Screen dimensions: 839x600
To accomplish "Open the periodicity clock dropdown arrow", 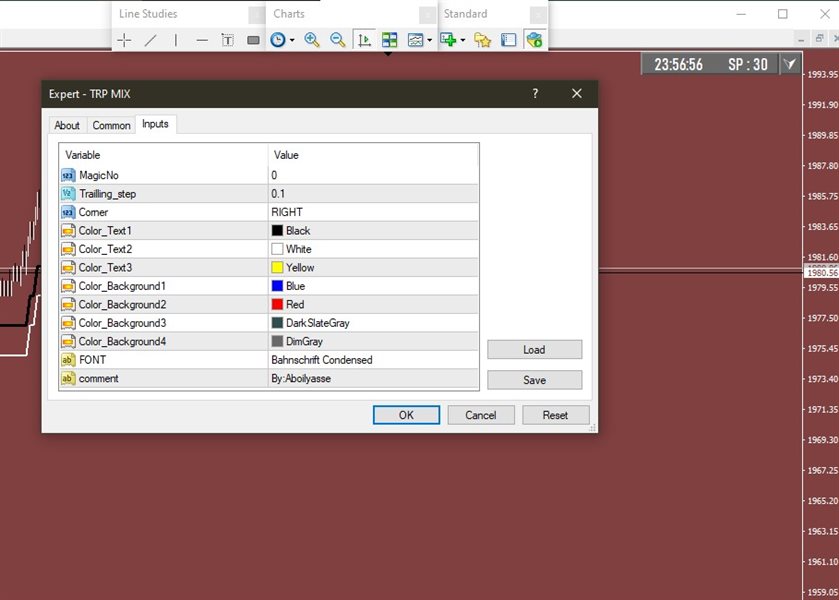I will click(292, 41).
